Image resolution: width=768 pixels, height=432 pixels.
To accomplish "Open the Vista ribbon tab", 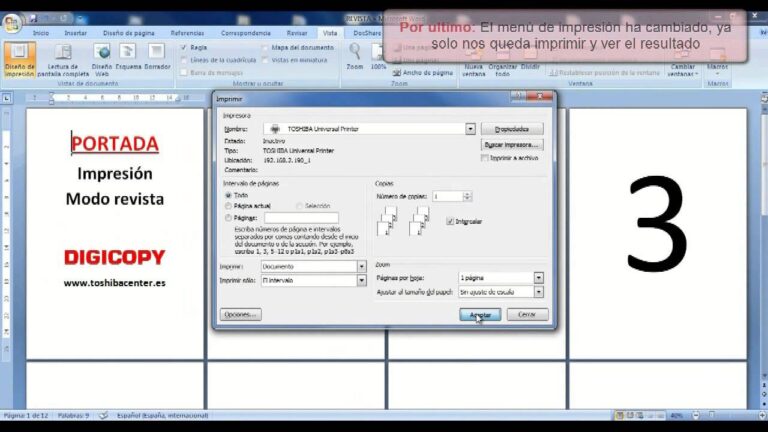I will click(x=330, y=33).
